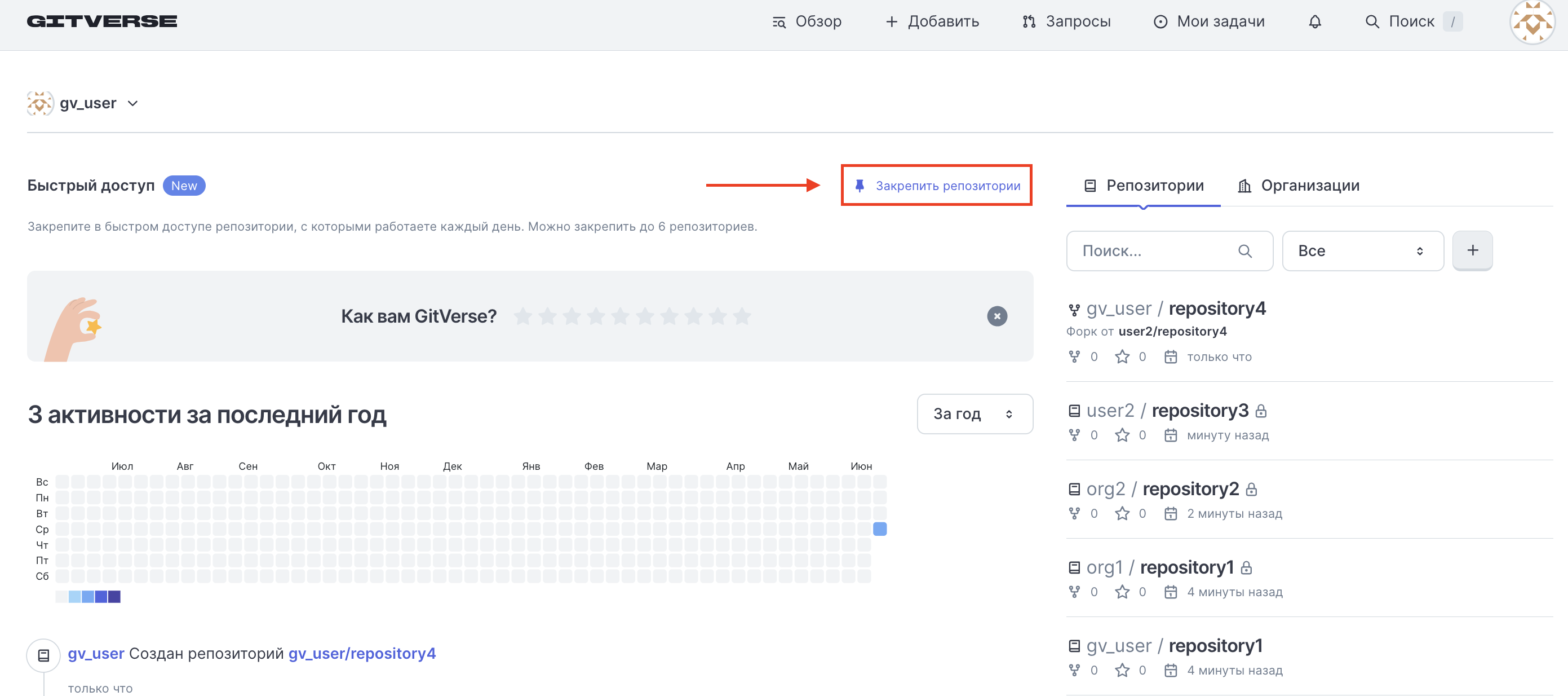Click calendar icon under org2 repository2
This screenshot has height=696, width=1568.
coord(1171,514)
